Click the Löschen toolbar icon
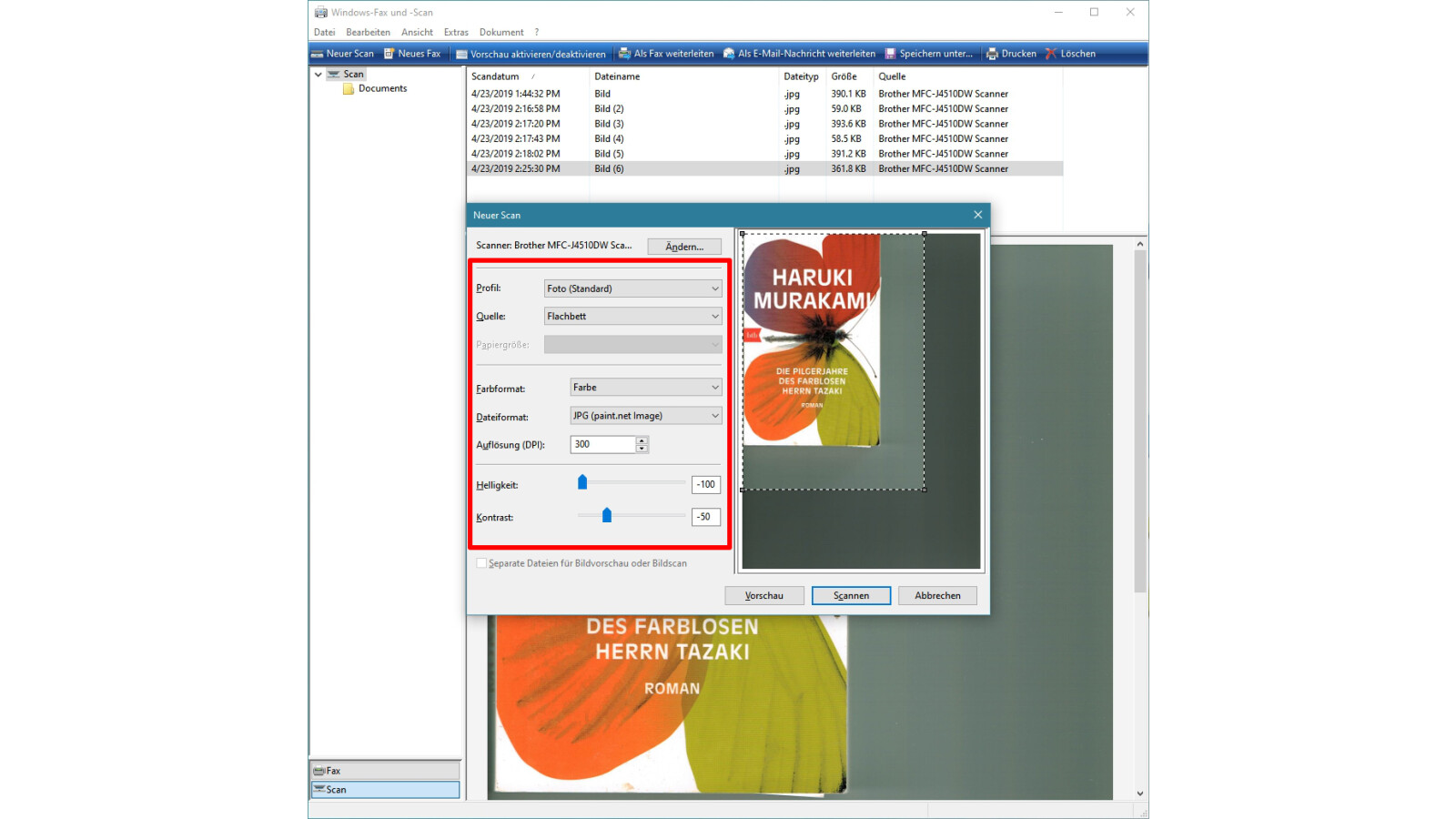This screenshot has height=819, width=1456. pos(1051,54)
